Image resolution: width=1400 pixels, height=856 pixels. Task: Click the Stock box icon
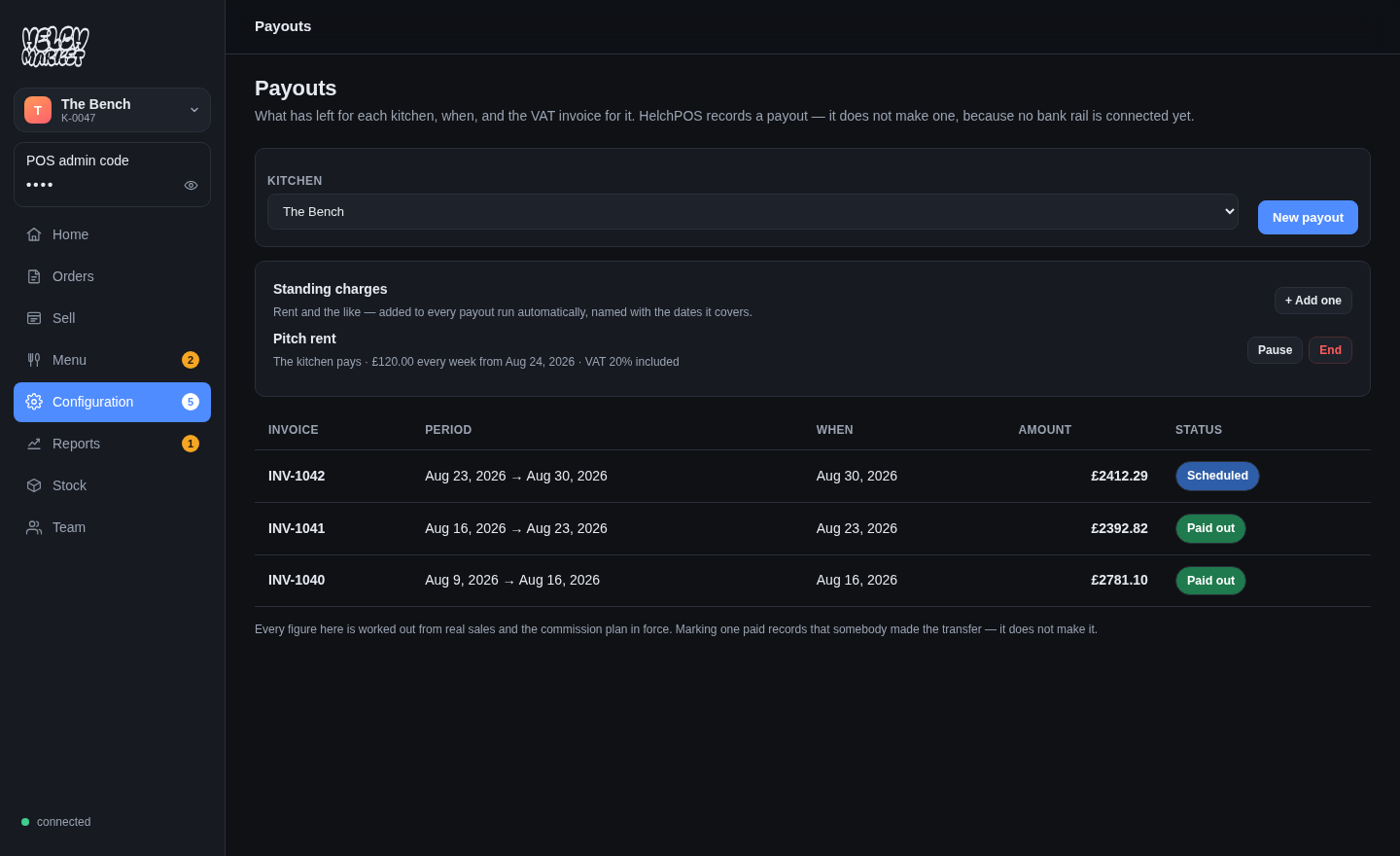[x=34, y=485]
